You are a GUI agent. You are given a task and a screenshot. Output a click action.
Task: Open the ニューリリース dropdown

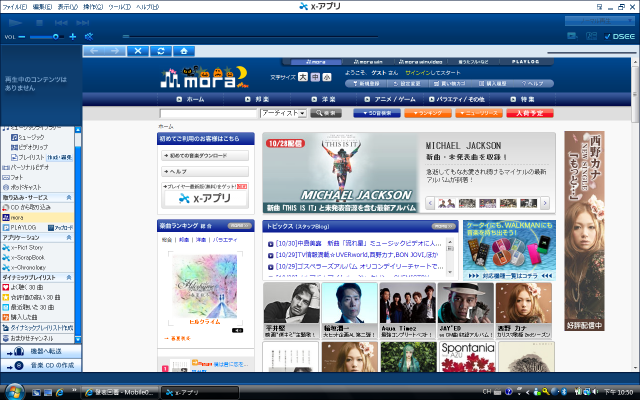click(479, 113)
